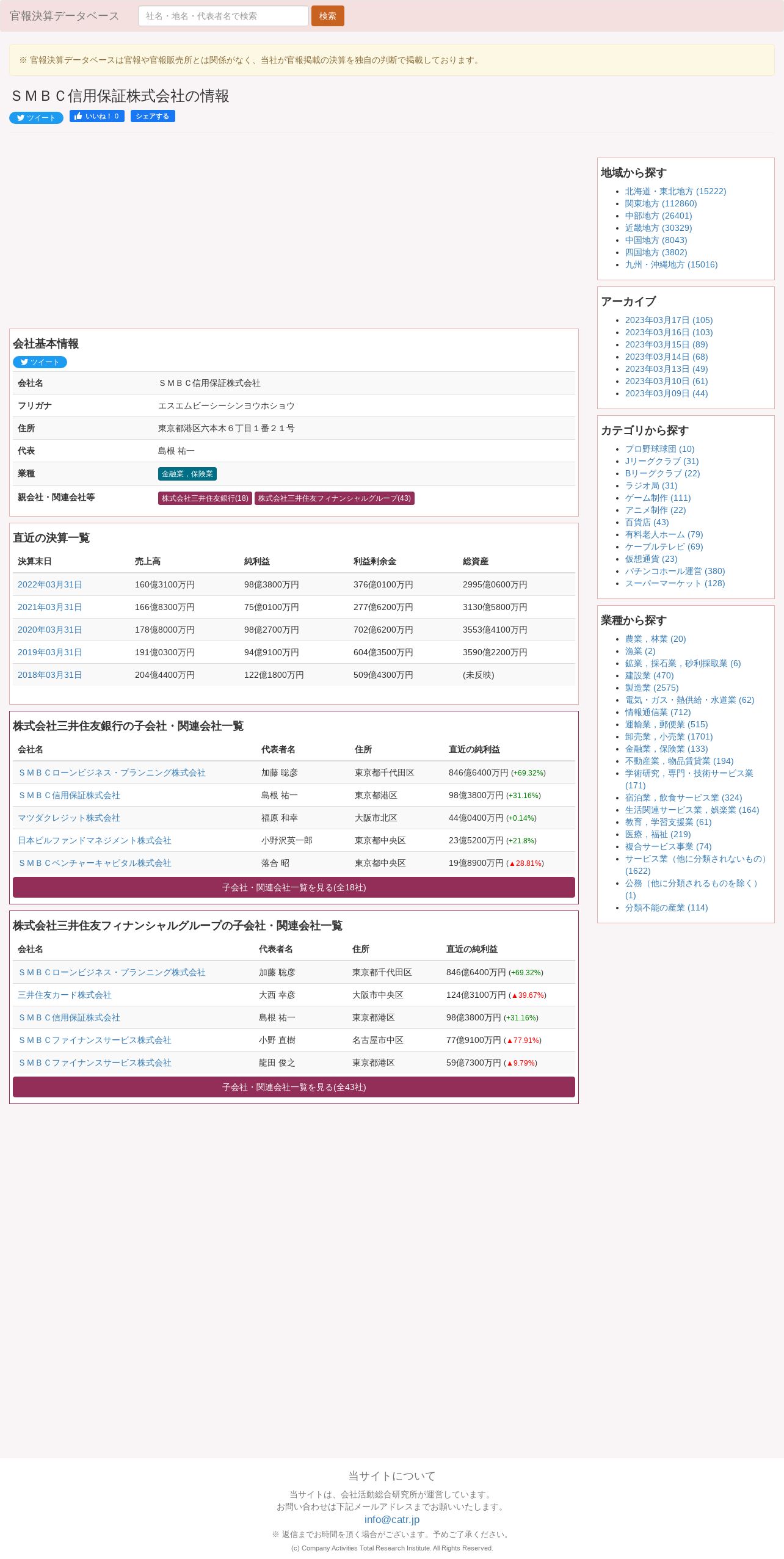Open archive 2023年03月10日 (61)

pos(666,381)
